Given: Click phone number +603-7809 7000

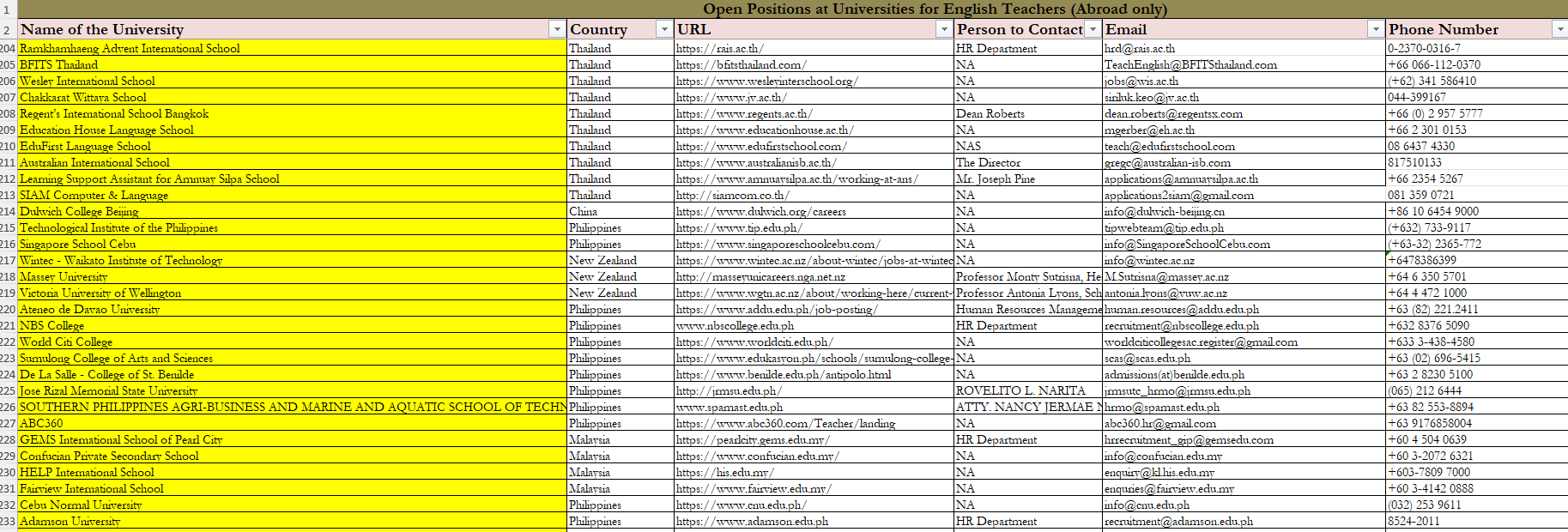Looking at the screenshot, I should click(x=1476, y=472).
